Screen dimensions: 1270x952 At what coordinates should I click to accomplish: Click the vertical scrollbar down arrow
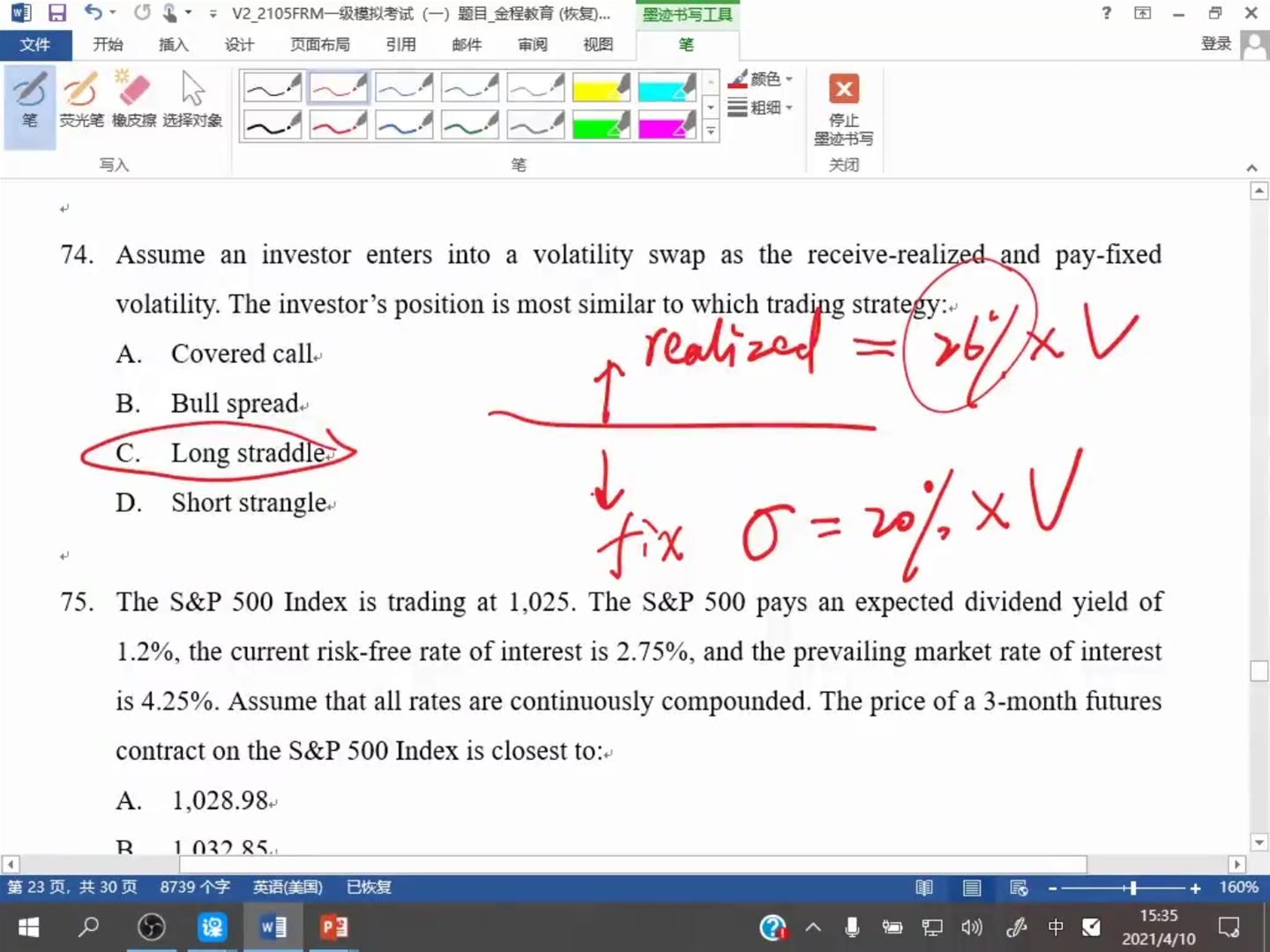click(1259, 843)
